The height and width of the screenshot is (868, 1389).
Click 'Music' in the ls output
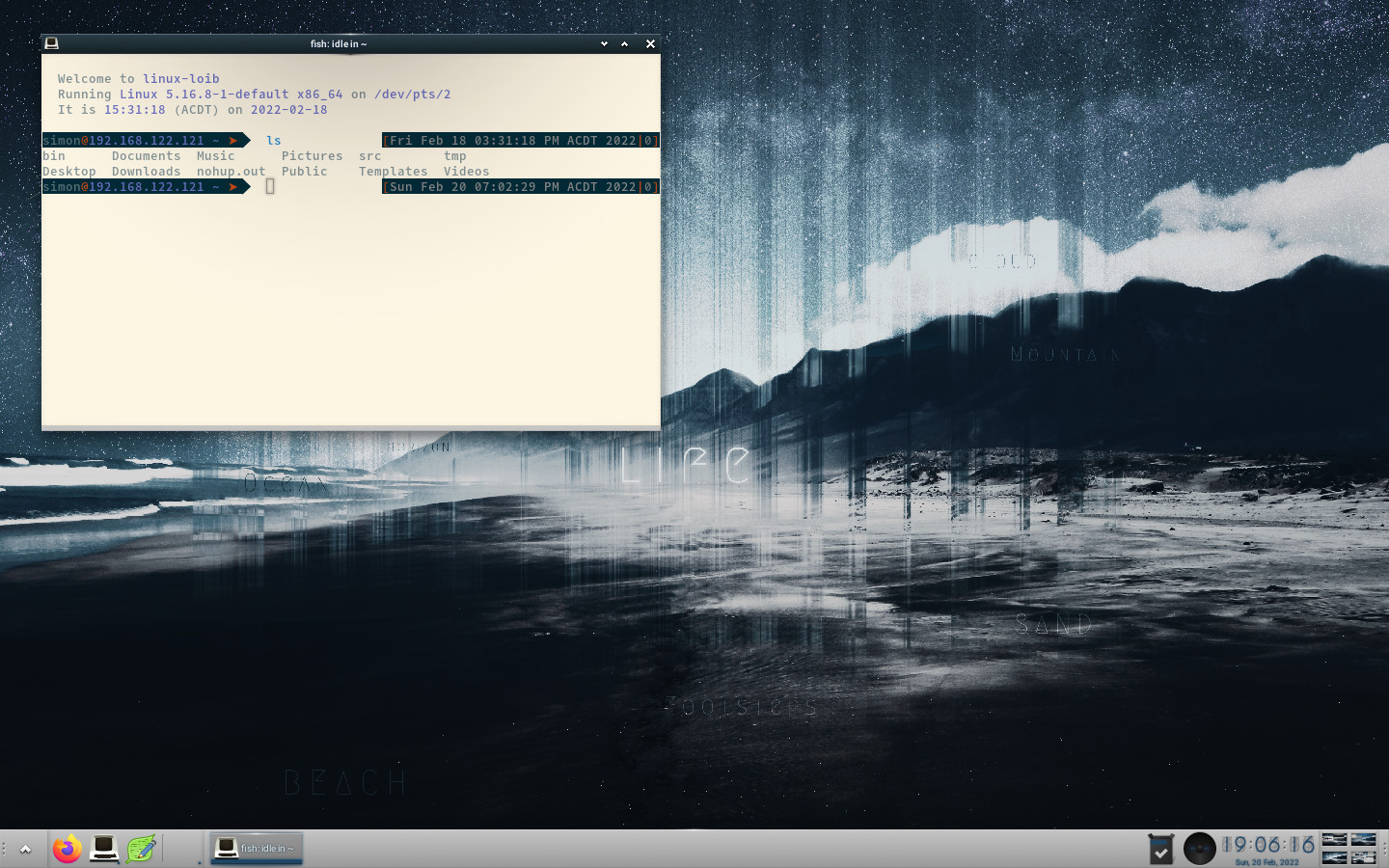(216, 155)
